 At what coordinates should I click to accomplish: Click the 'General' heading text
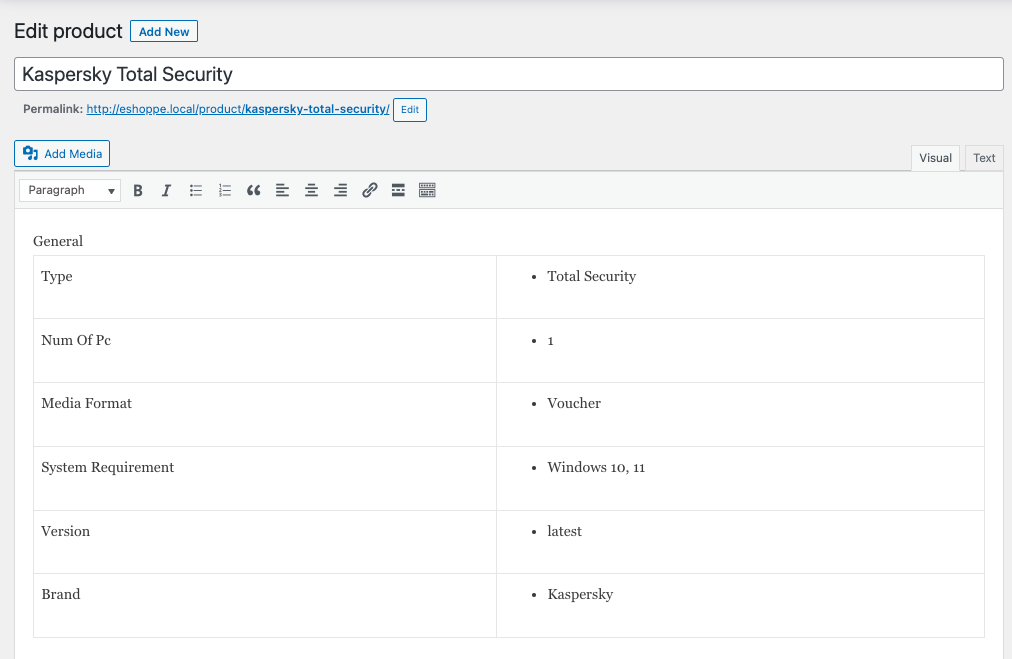point(58,241)
